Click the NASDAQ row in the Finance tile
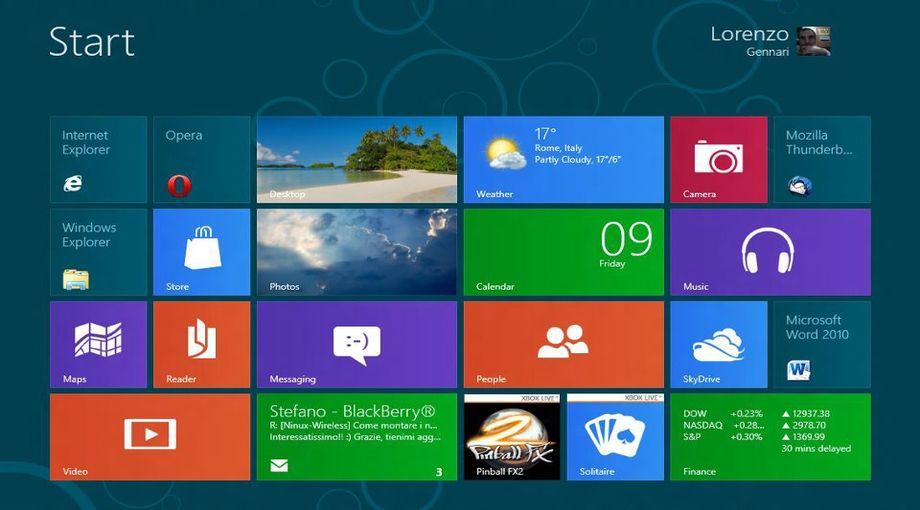Image resolution: width=920 pixels, height=510 pixels. tap(754, 425)
